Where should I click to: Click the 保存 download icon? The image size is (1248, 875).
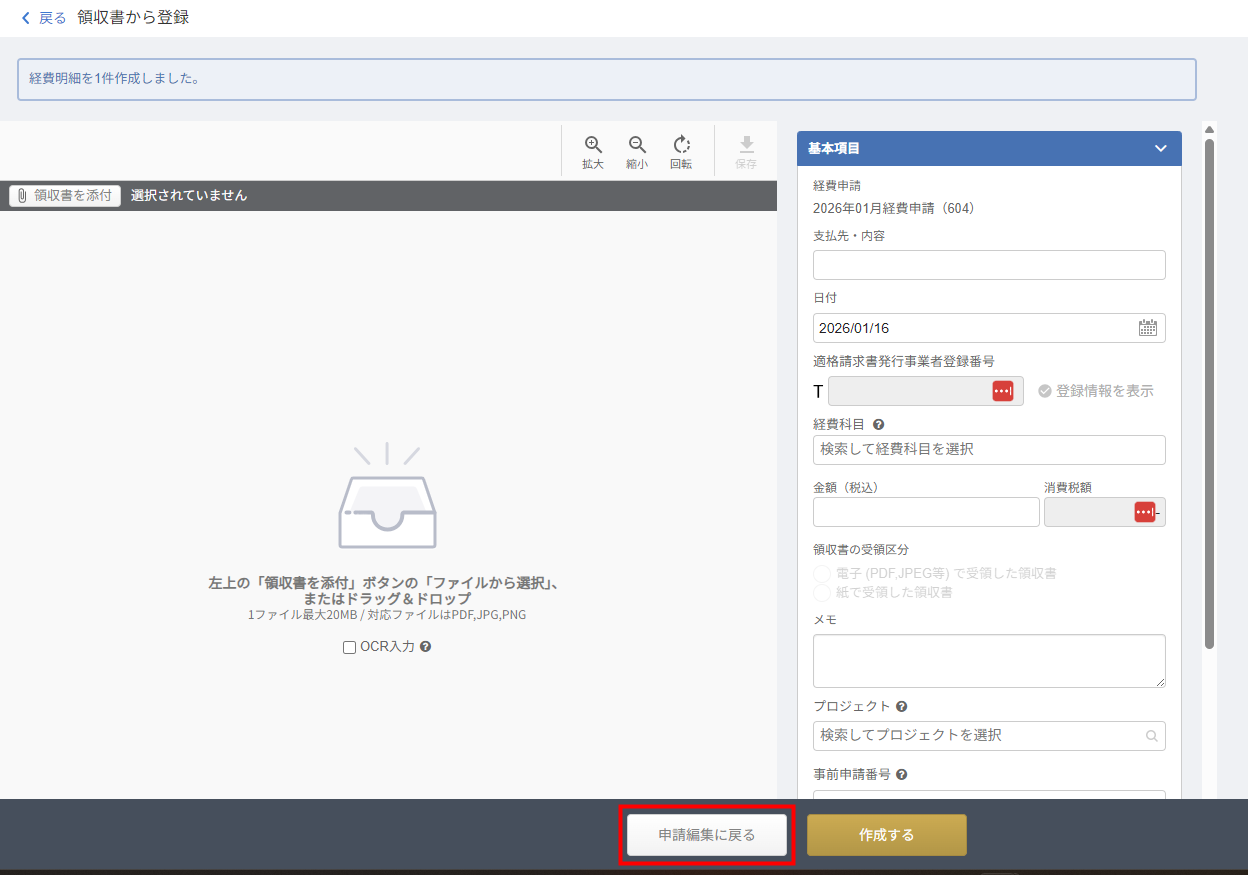[746, 145]
